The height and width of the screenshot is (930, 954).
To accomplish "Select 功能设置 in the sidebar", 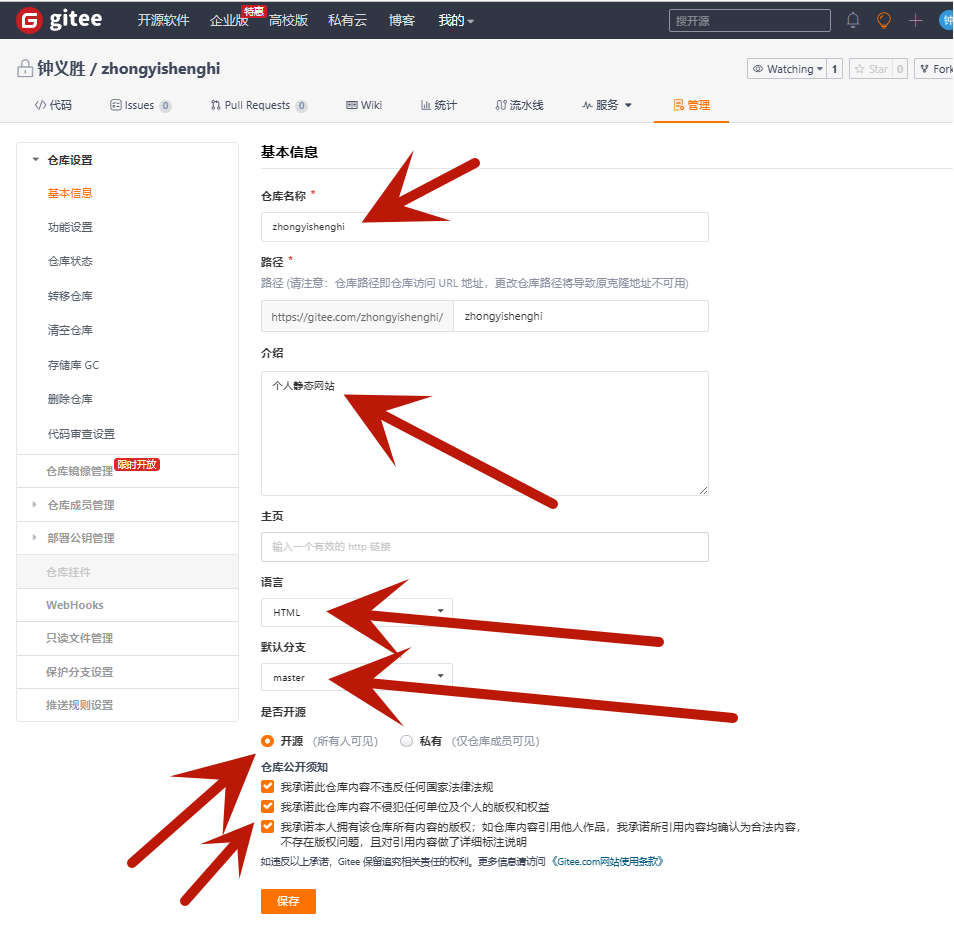I will click(x=70, y=227).
